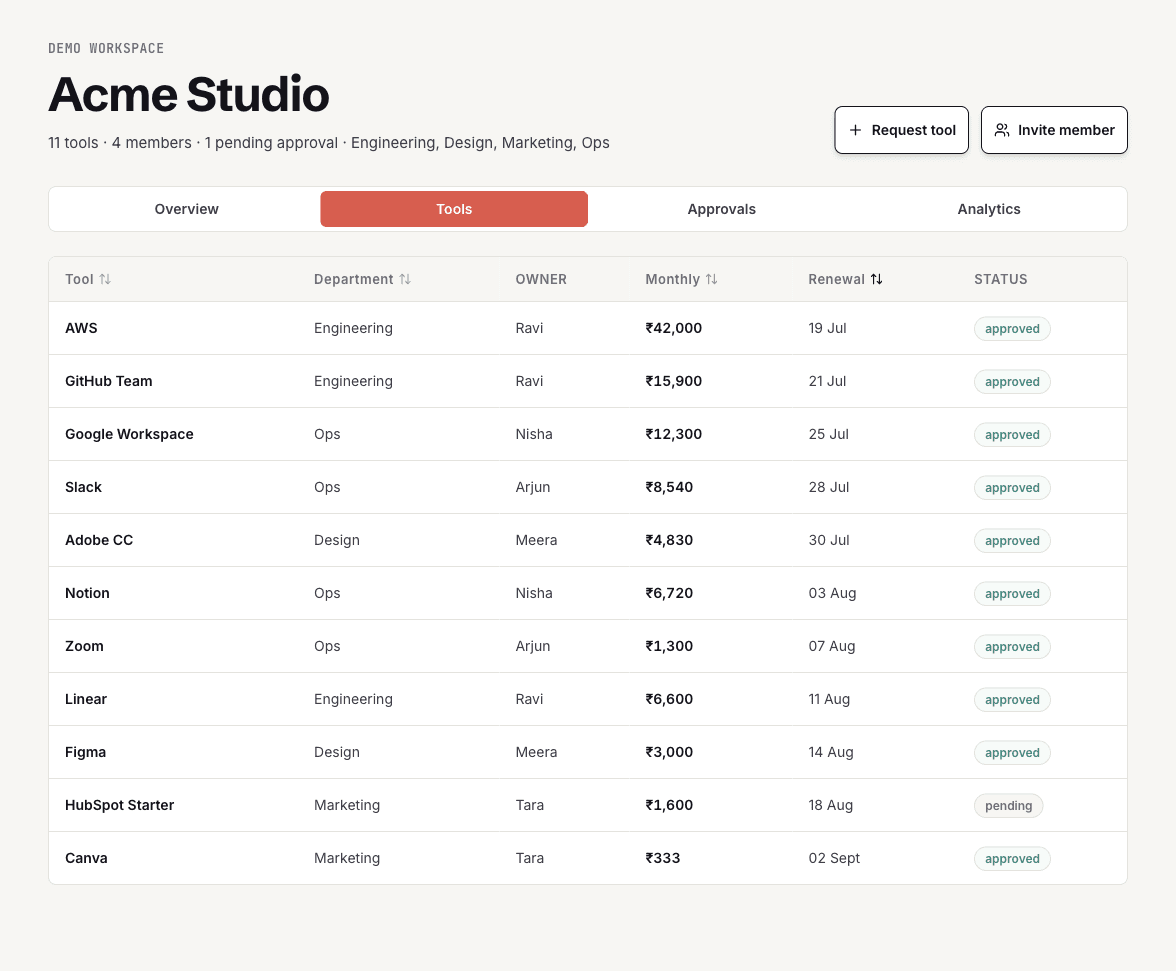Viewport: 1176px width, 971px height.
Task: Click the ₹8,540 Slack cost
Action: (669, 487)
